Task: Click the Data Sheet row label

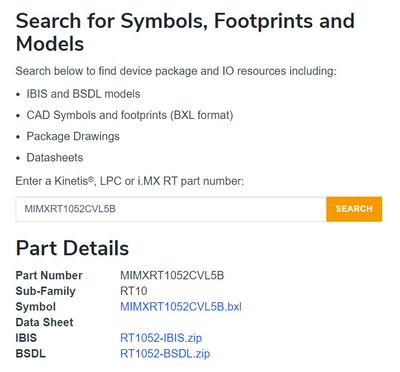Action: tap(44, 322)
